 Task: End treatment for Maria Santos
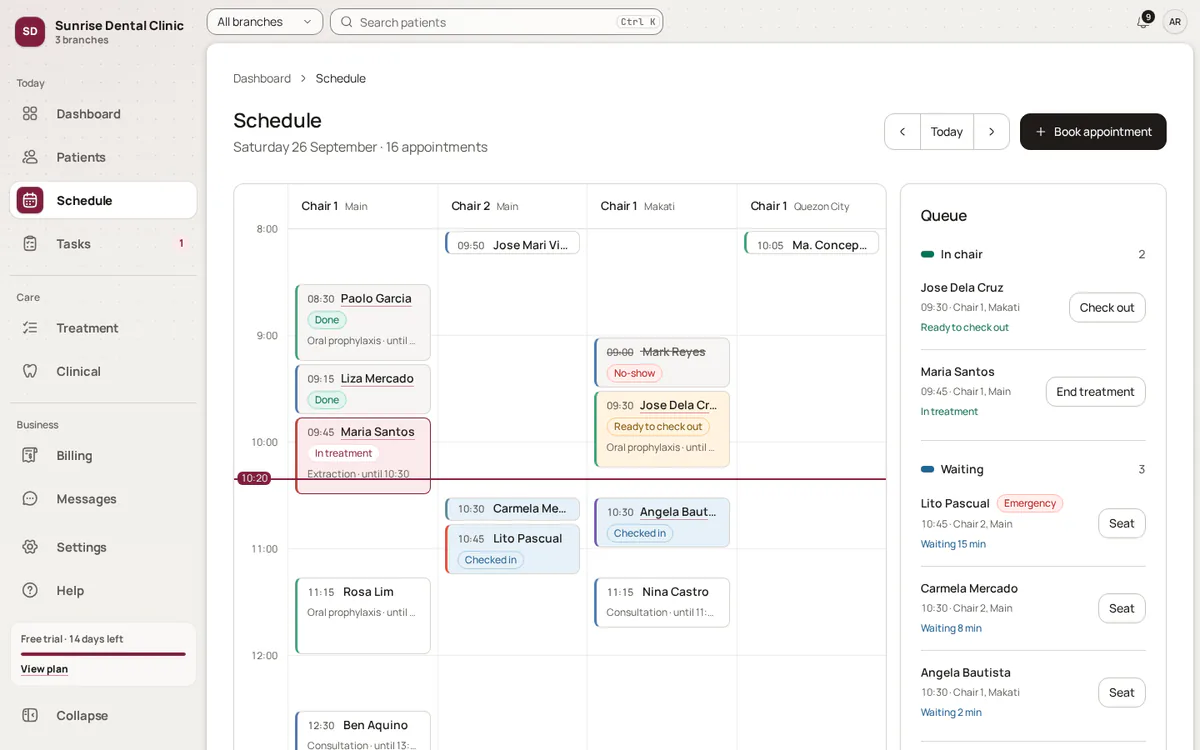coord(1095,392)
